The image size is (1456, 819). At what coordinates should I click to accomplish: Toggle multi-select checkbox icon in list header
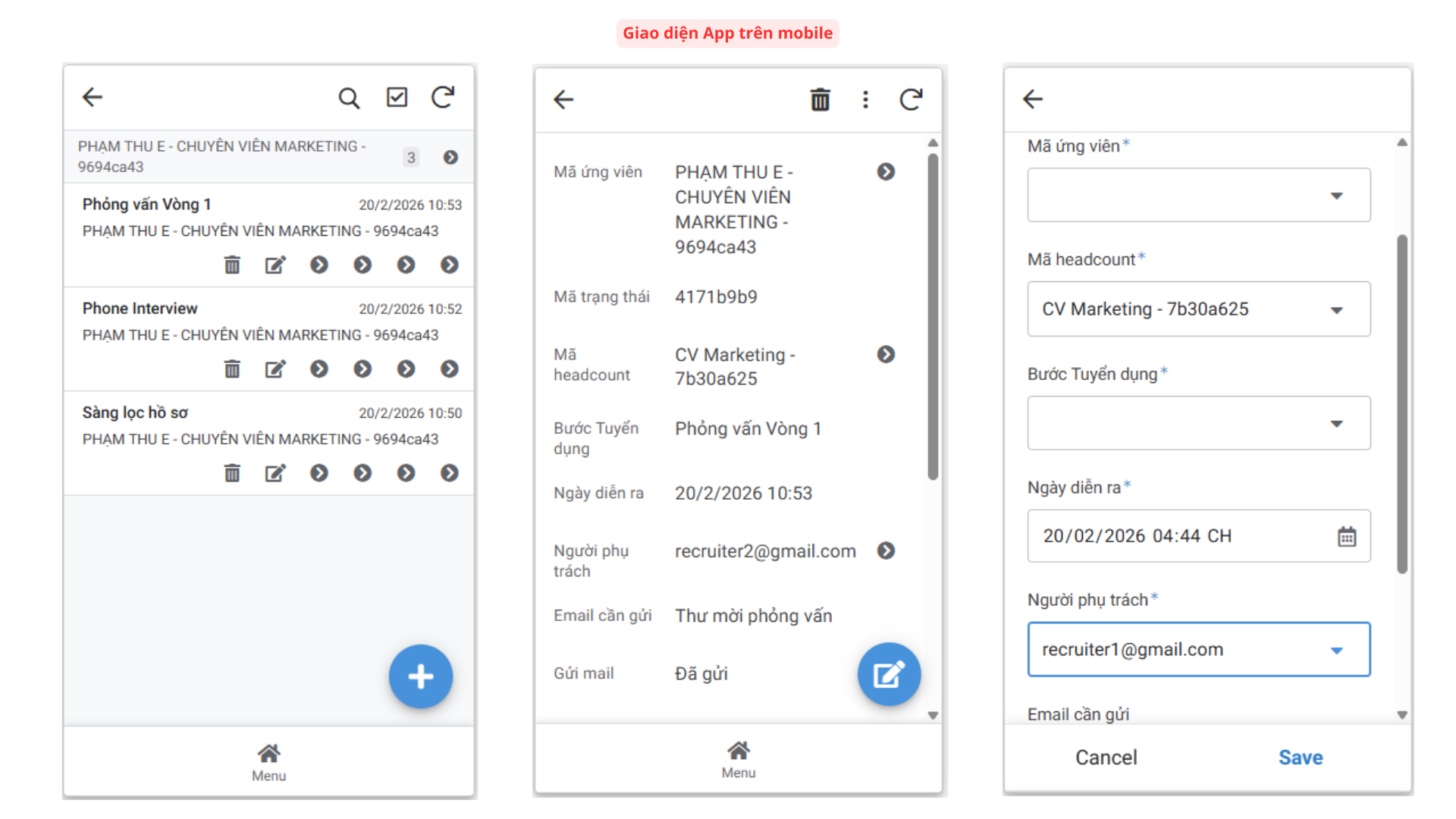pos(397,97)
